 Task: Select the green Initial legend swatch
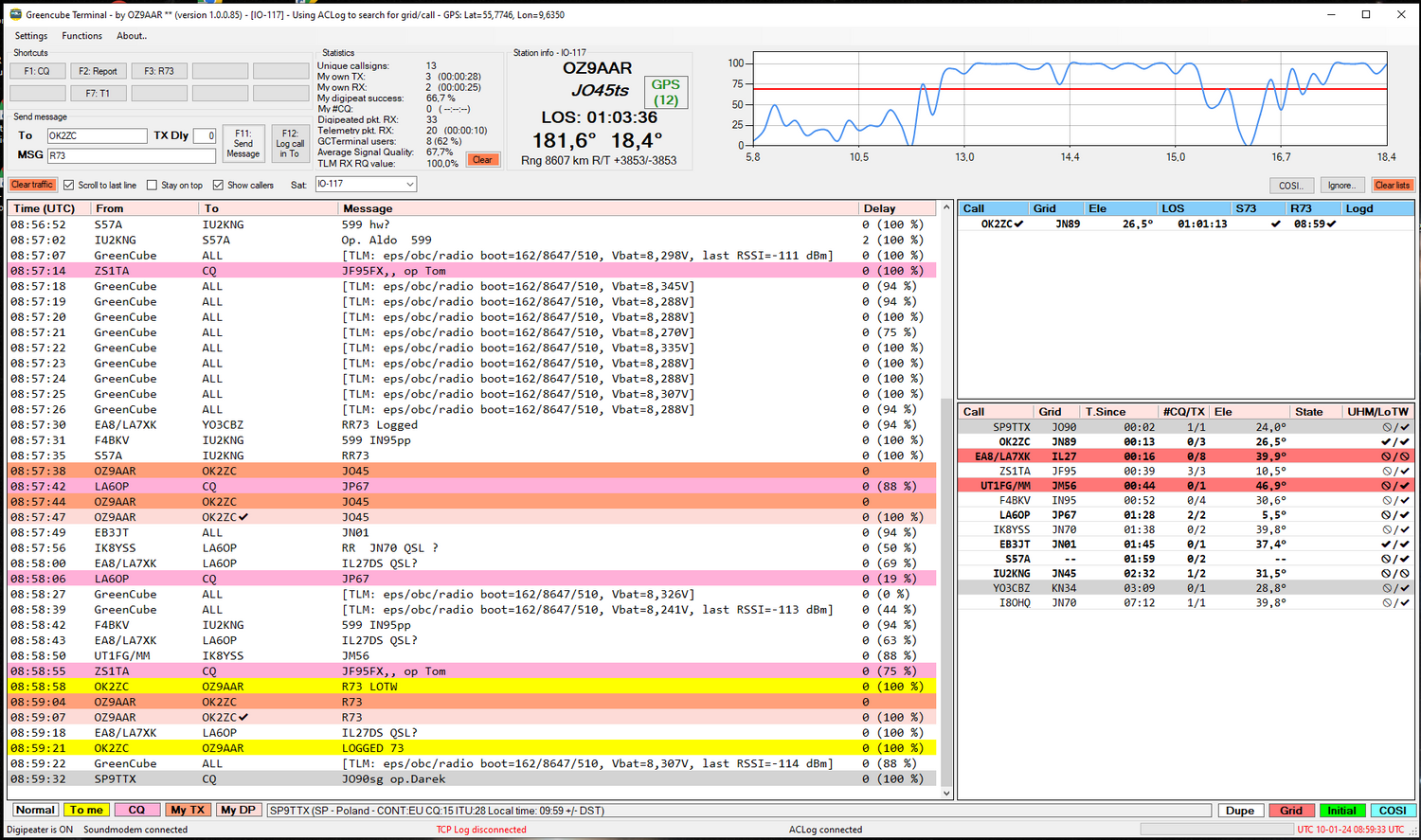(x=1342, y=811)
